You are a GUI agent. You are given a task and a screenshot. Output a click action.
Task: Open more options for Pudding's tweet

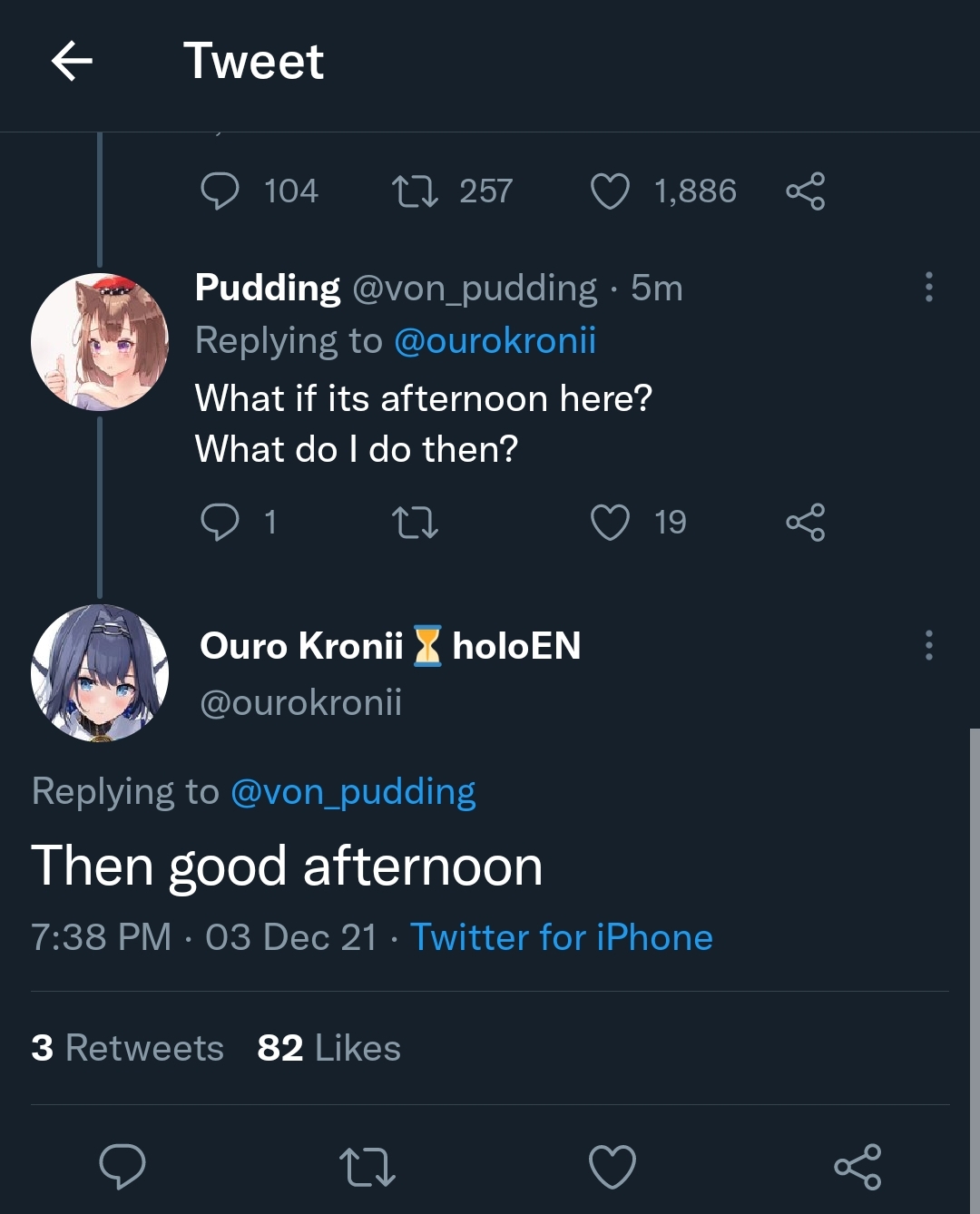[928, 287]
